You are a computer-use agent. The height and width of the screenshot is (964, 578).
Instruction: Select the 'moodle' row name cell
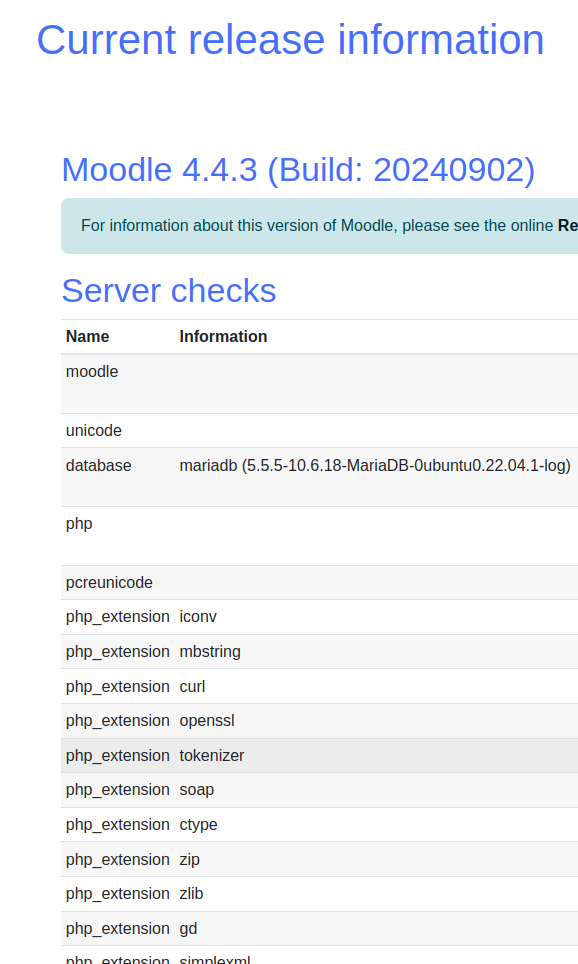click(92, 371)
